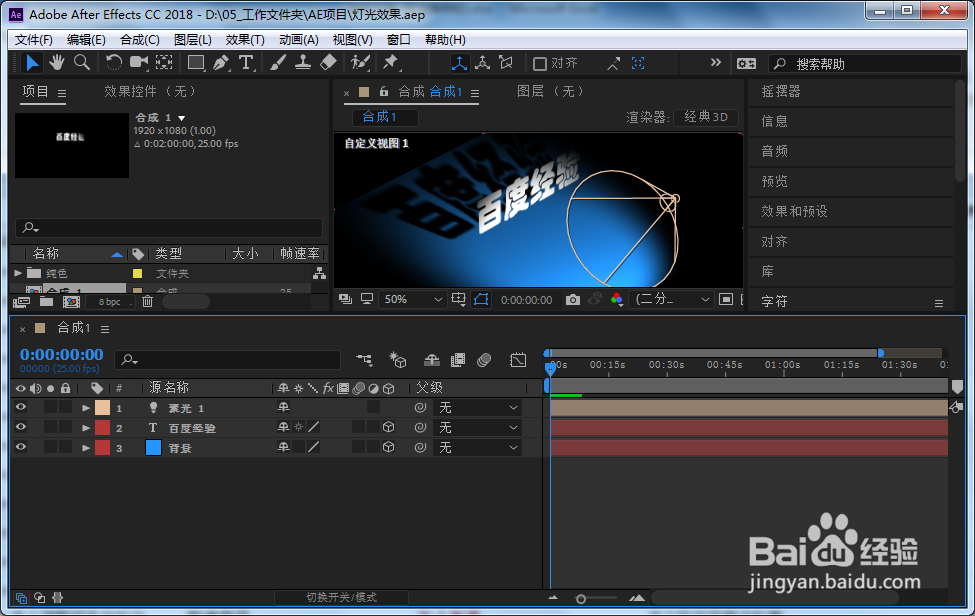Select the Pan Behind anchor point tool
Screen dimensions: 975x616
point(164,62)
